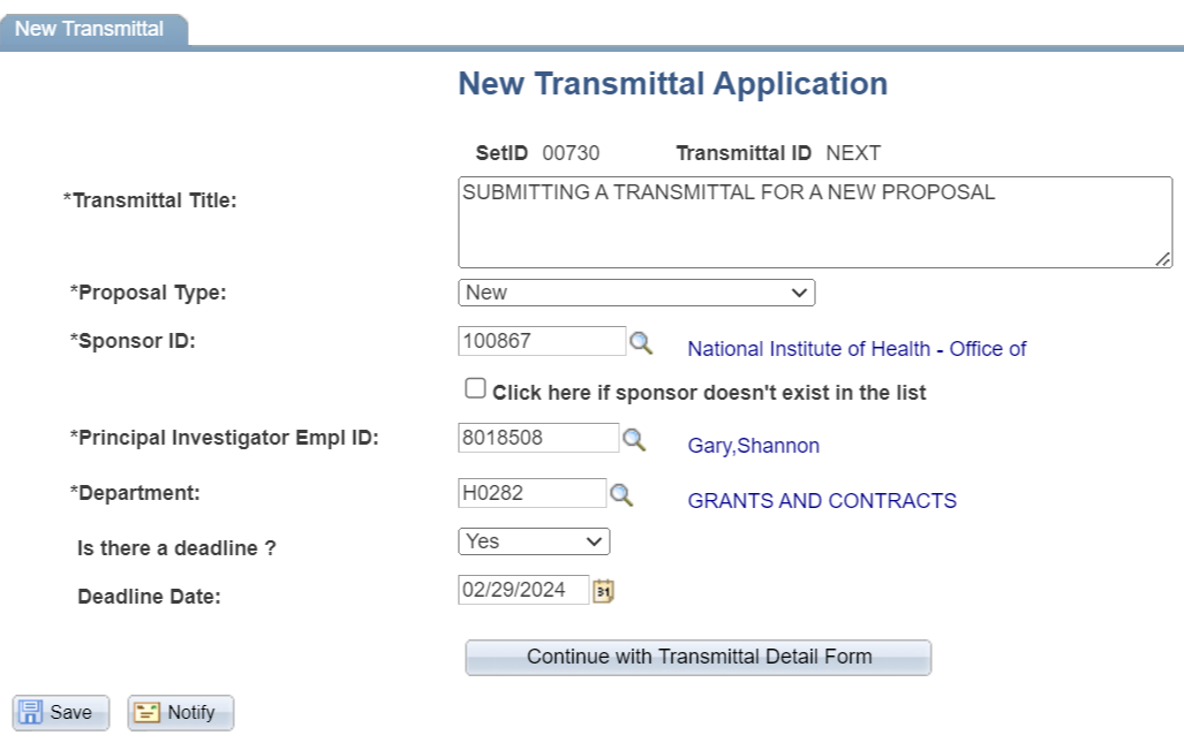Open the Deadline Date calendar picker

tap(603, 591)
